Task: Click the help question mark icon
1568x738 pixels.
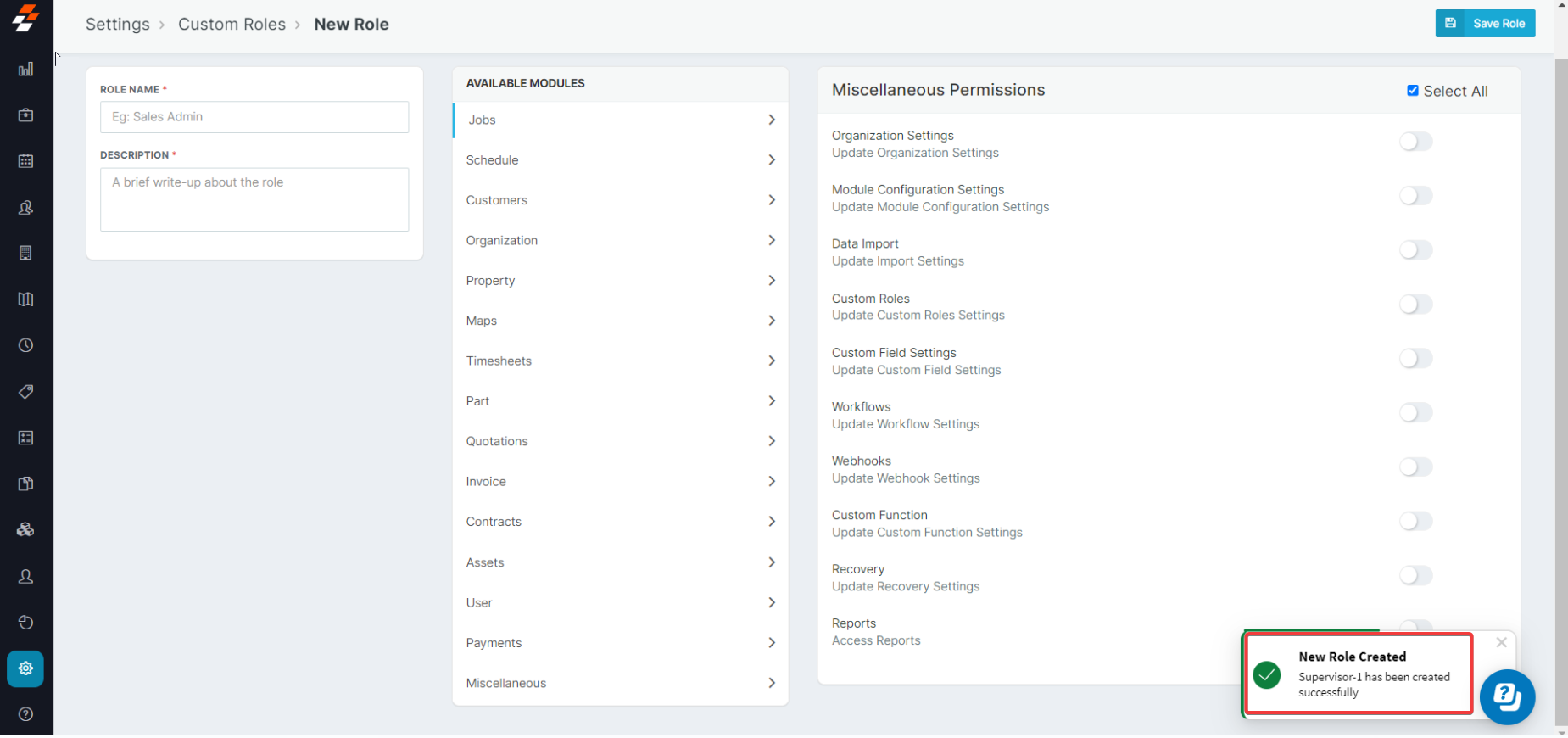Action: coord(25,714)
